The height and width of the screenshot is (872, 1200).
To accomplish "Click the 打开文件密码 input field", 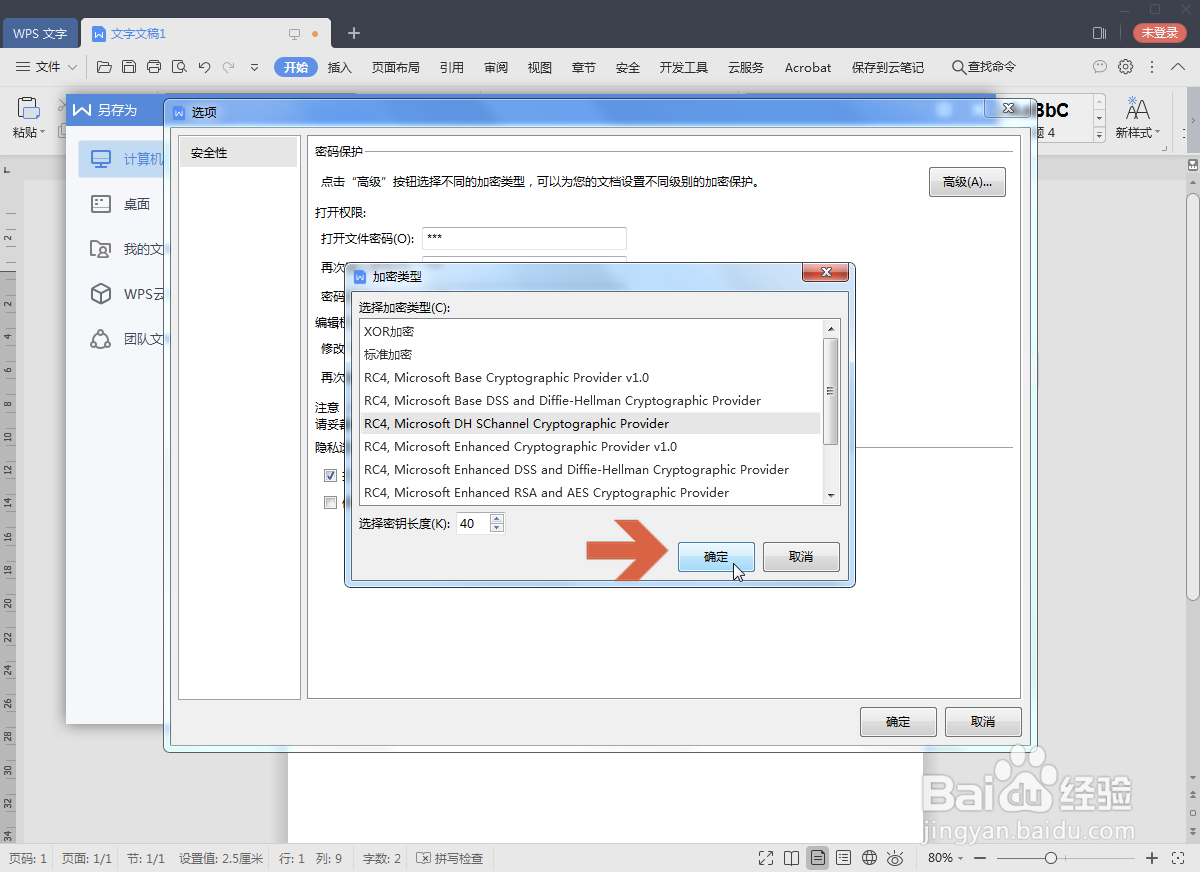I will click(x=524, y=238).
